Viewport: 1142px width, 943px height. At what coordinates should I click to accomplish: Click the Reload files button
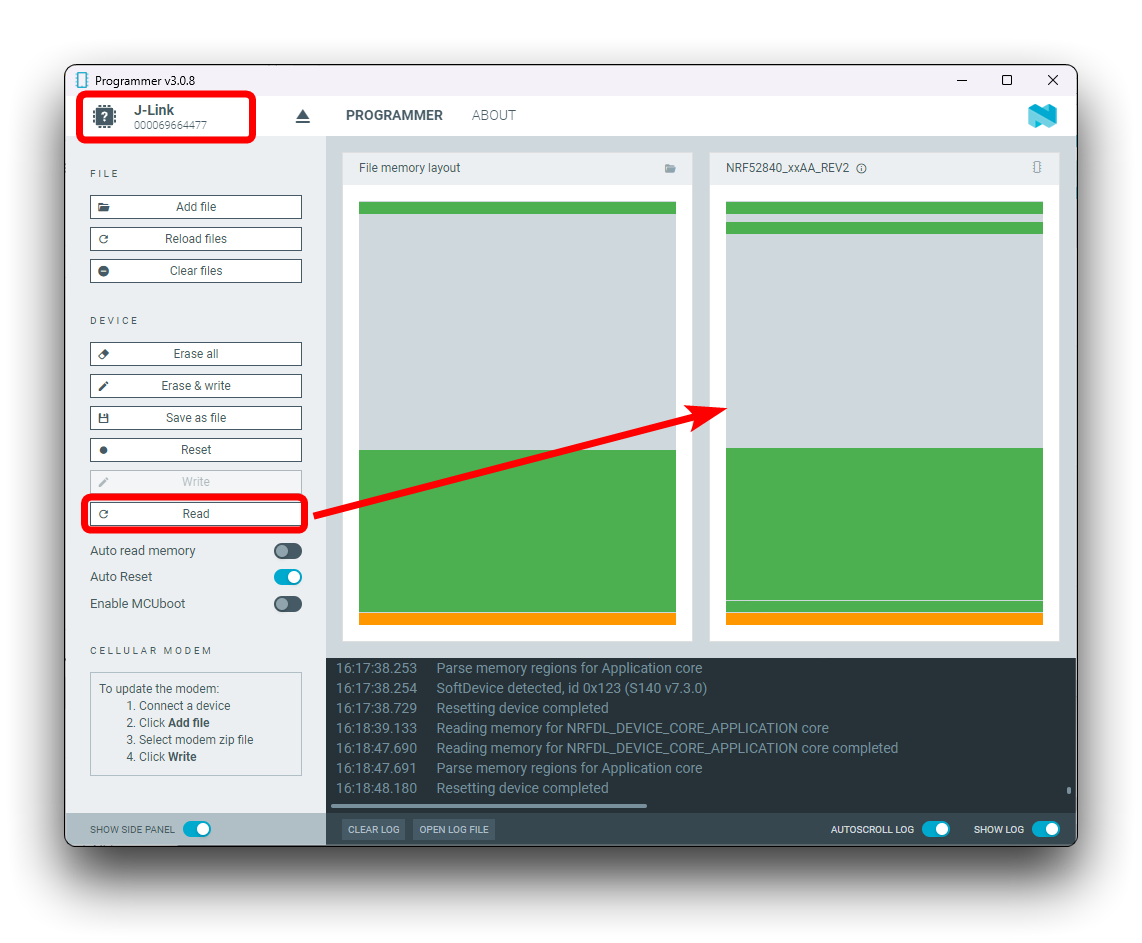pyautogui.click(x=196, y=239)
